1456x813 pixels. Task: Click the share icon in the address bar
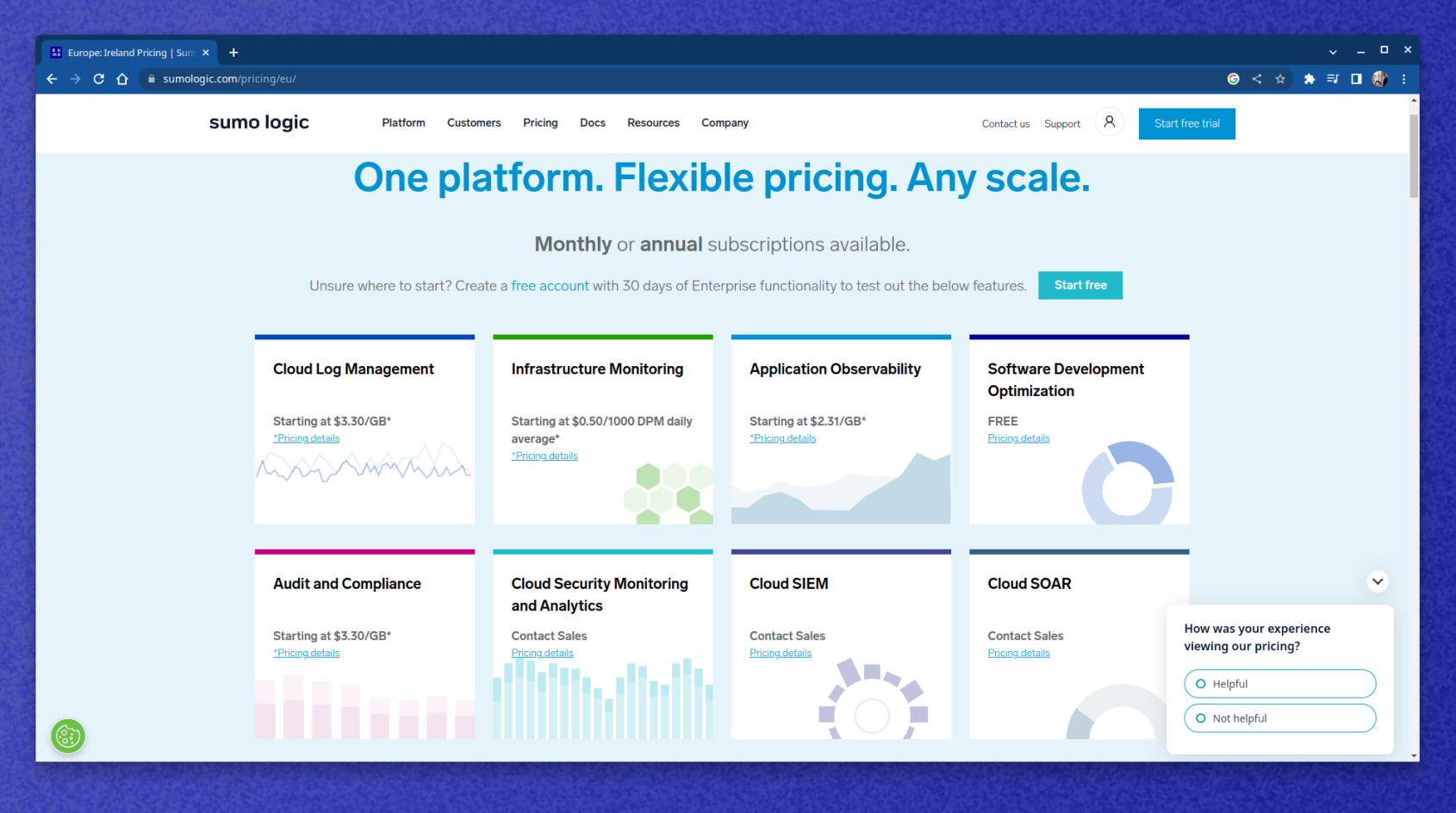point(1257,78)
